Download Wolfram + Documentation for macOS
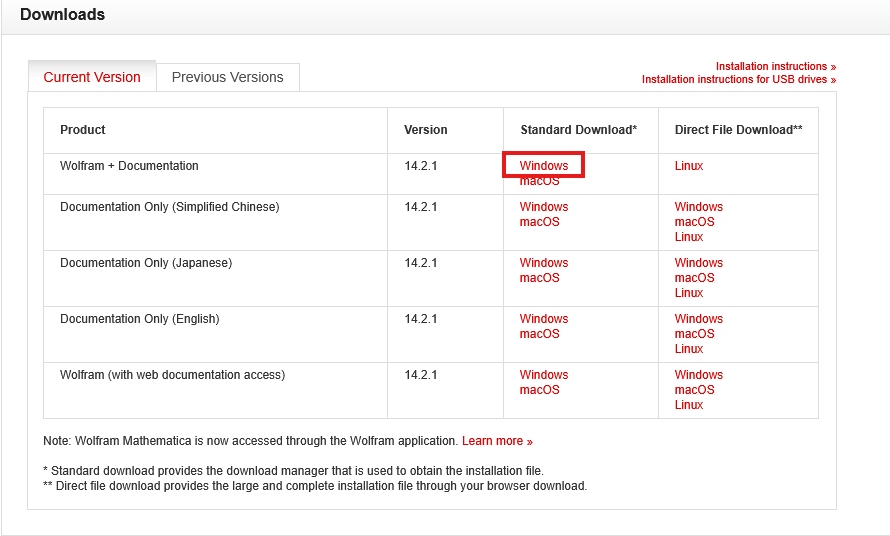Image resolution: width=890 pixels, height=536 pixels. [539, 181]
